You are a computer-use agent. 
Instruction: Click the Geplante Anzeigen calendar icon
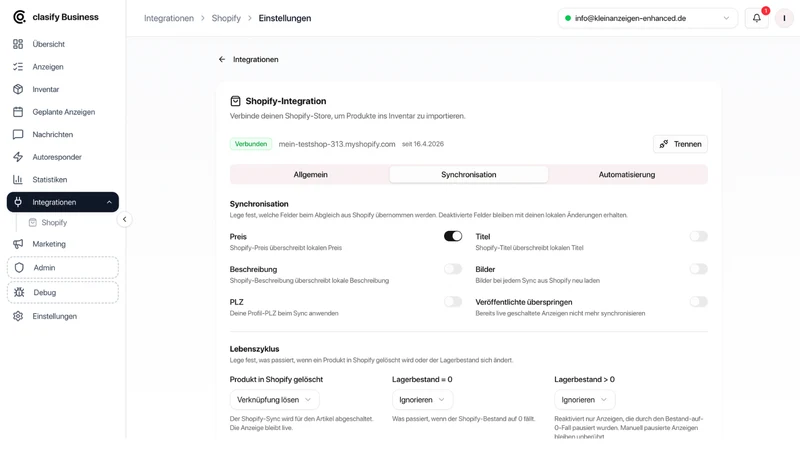(18, 112)
